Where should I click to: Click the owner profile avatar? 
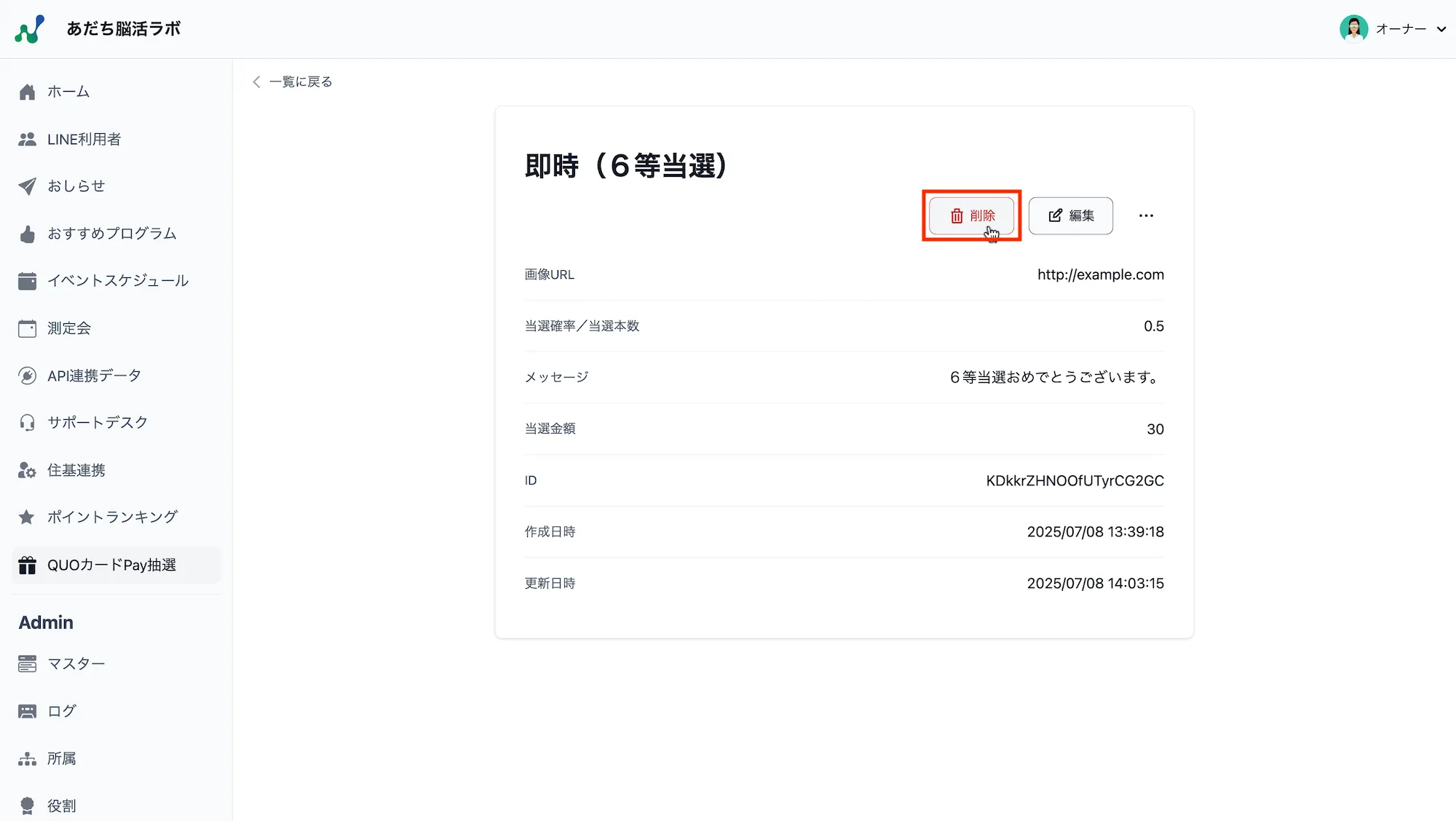[x=1353, y=28]
